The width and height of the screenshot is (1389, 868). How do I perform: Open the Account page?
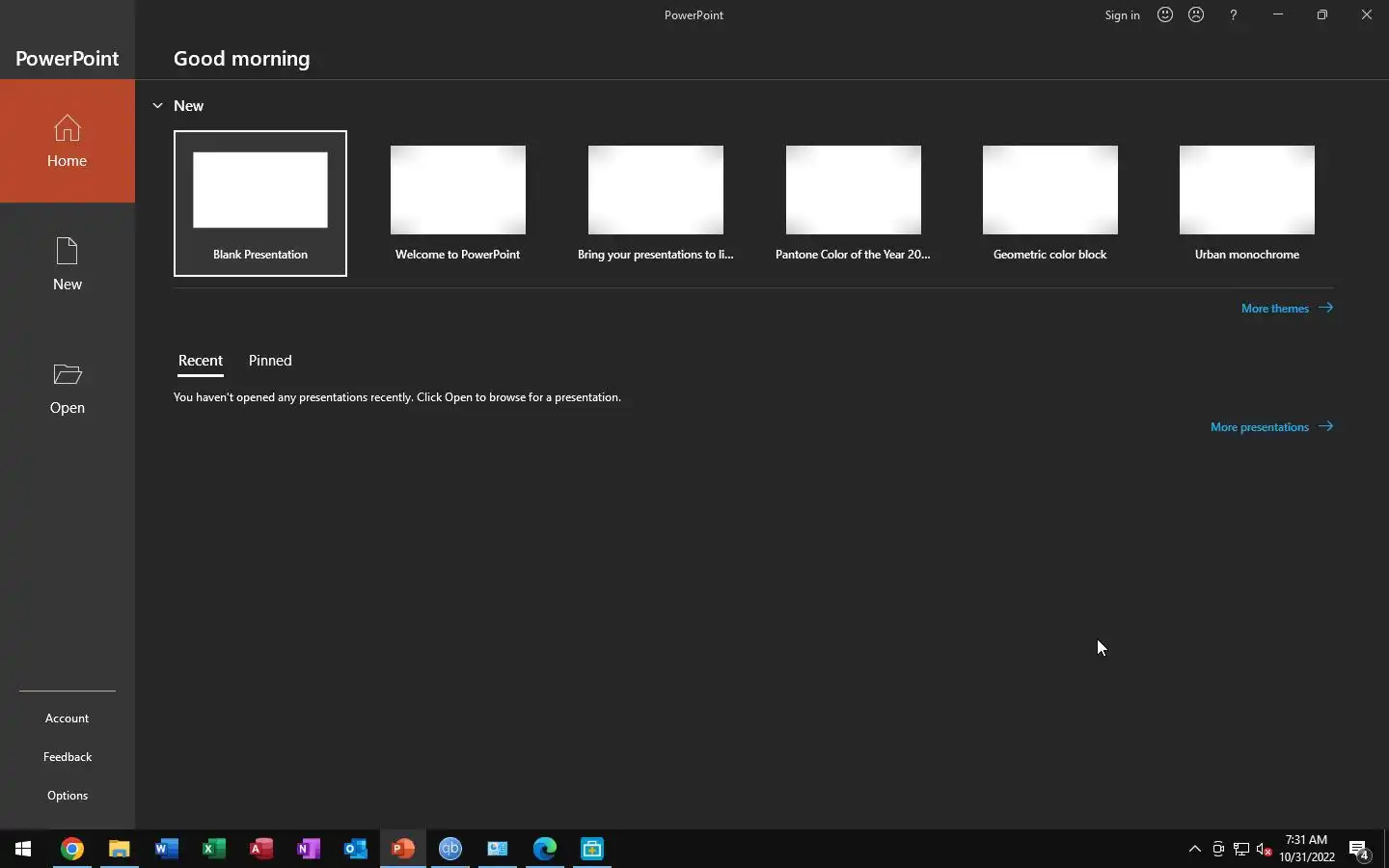click(68, 719)
